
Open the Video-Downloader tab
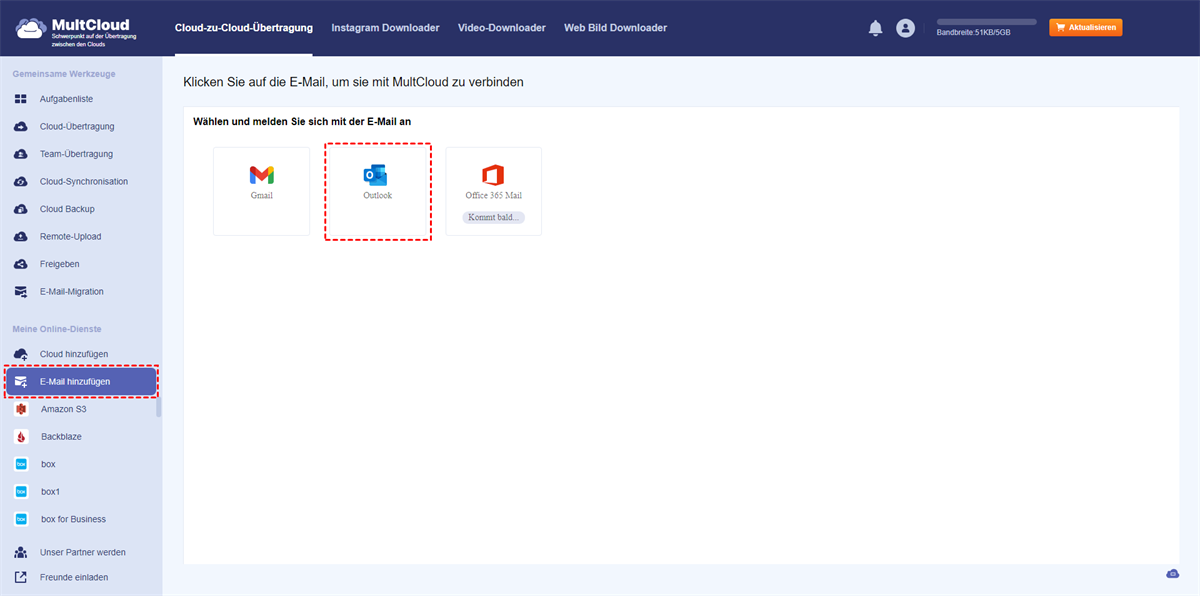502,28
